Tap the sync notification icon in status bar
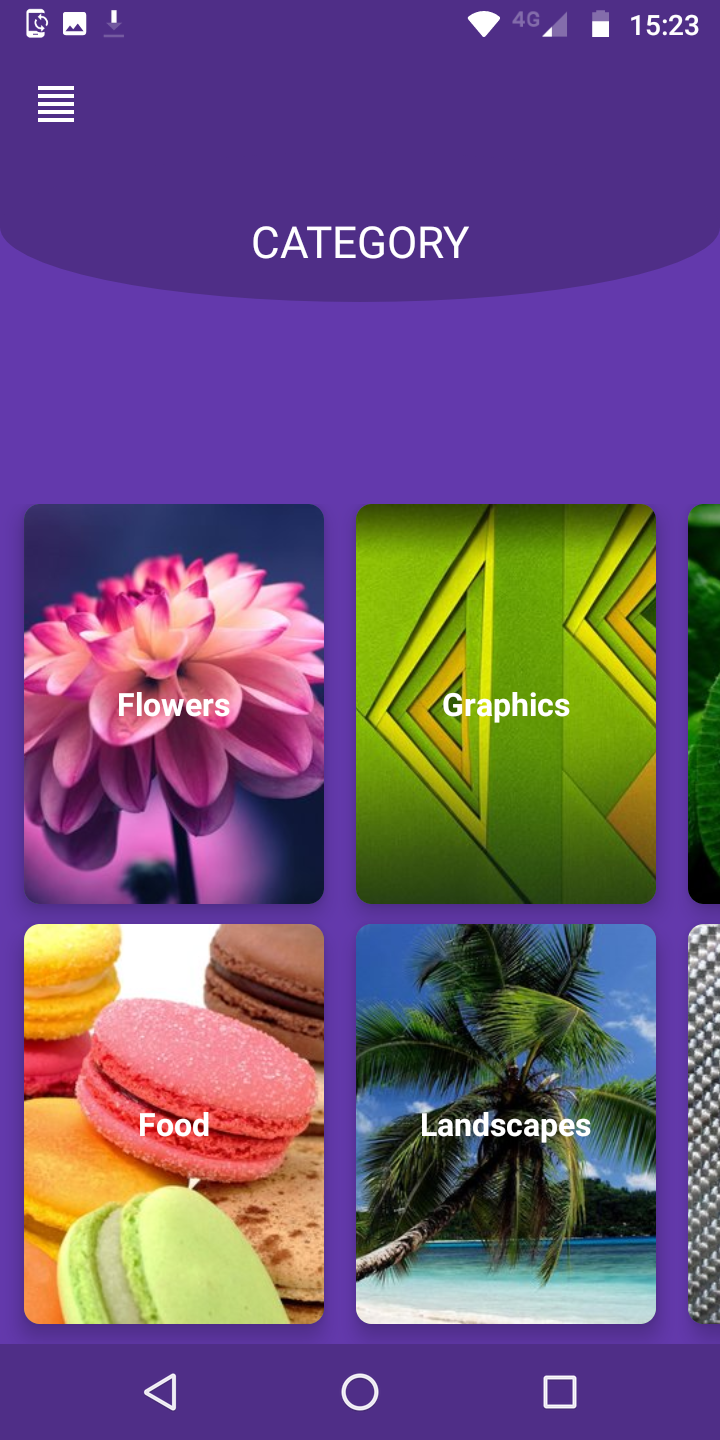The height and width of the screenshot is (1440, 720). (37, 24)
